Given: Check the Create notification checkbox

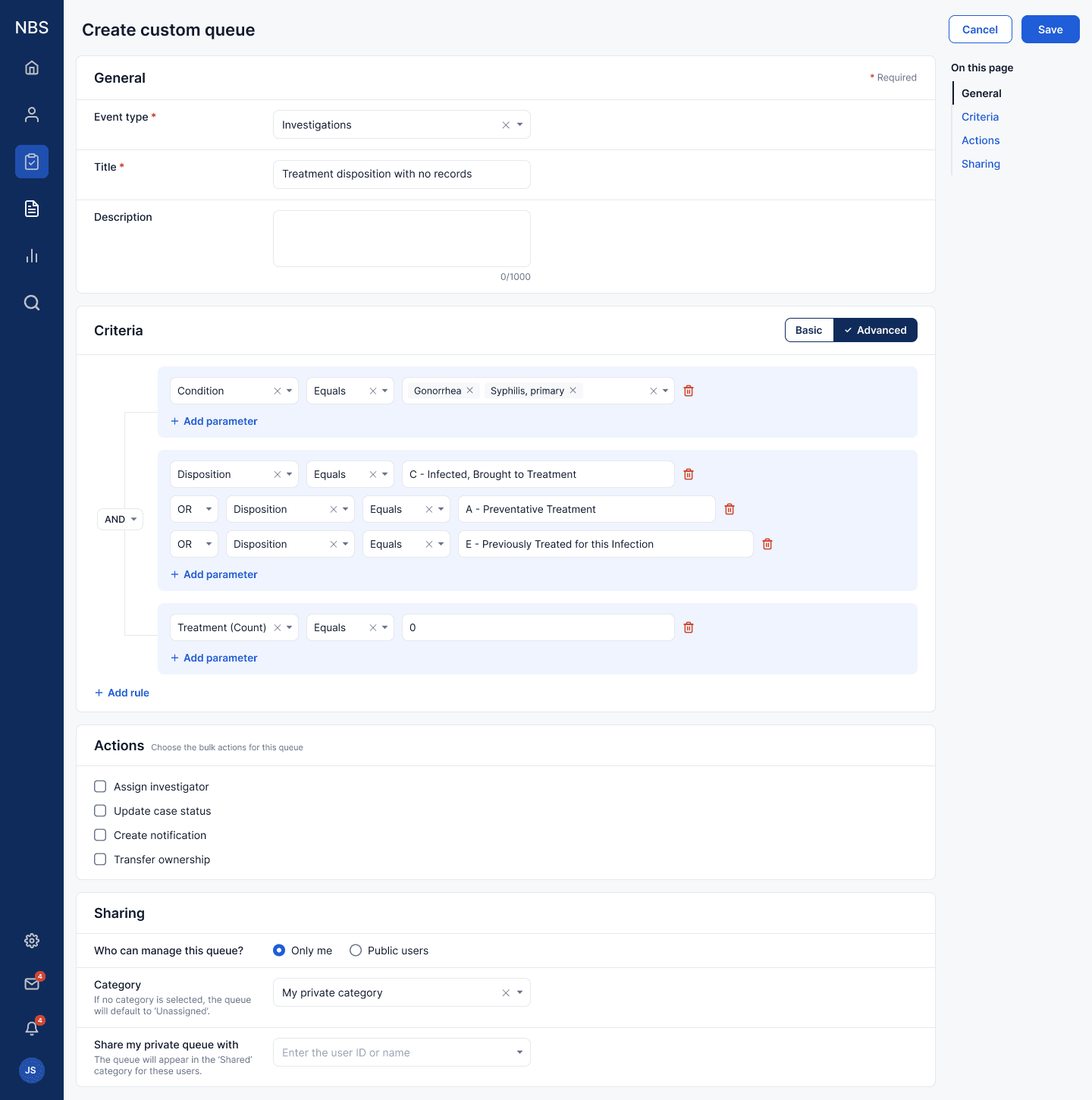Looking at the screenshot, I should click(100, 835).
